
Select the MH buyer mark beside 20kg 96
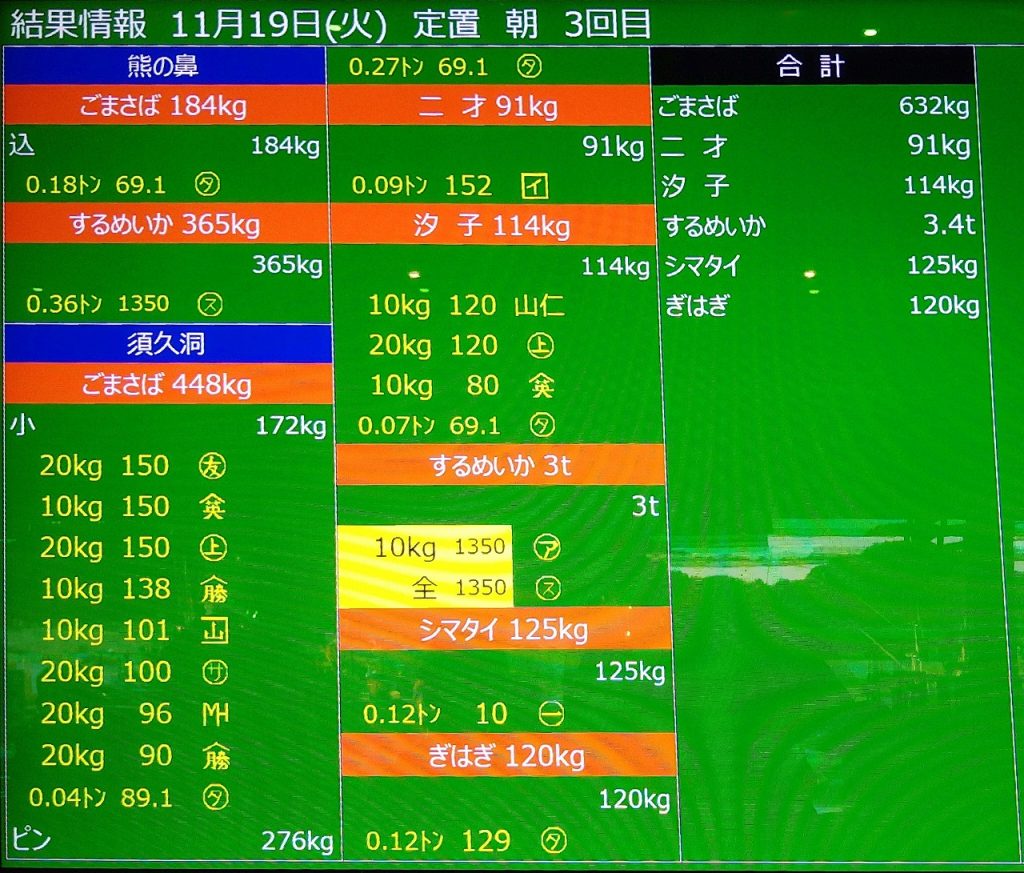click(x=214, y=714)
